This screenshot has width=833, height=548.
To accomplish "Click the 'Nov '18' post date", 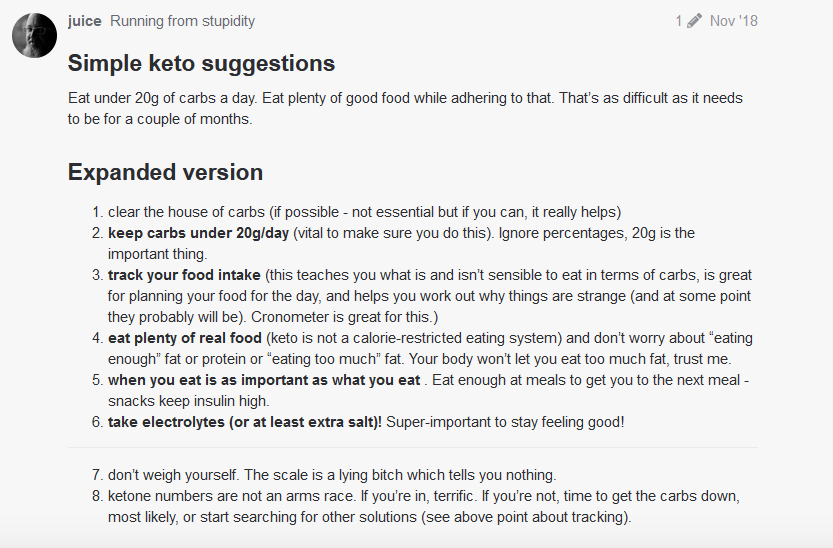I will pyautogui.click(x=734, y=21).
